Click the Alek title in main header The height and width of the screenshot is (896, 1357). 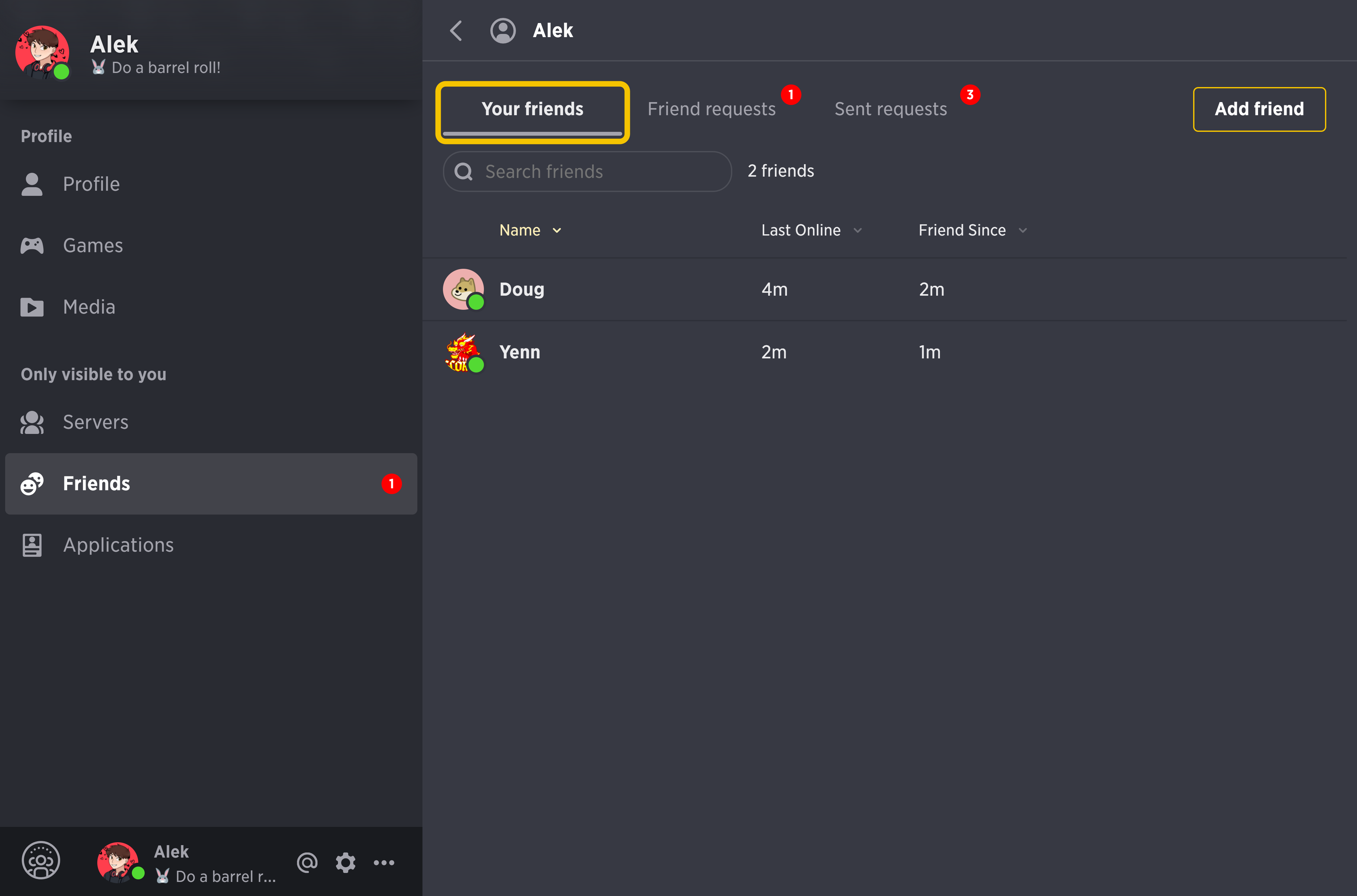click(x=552, y=31)
